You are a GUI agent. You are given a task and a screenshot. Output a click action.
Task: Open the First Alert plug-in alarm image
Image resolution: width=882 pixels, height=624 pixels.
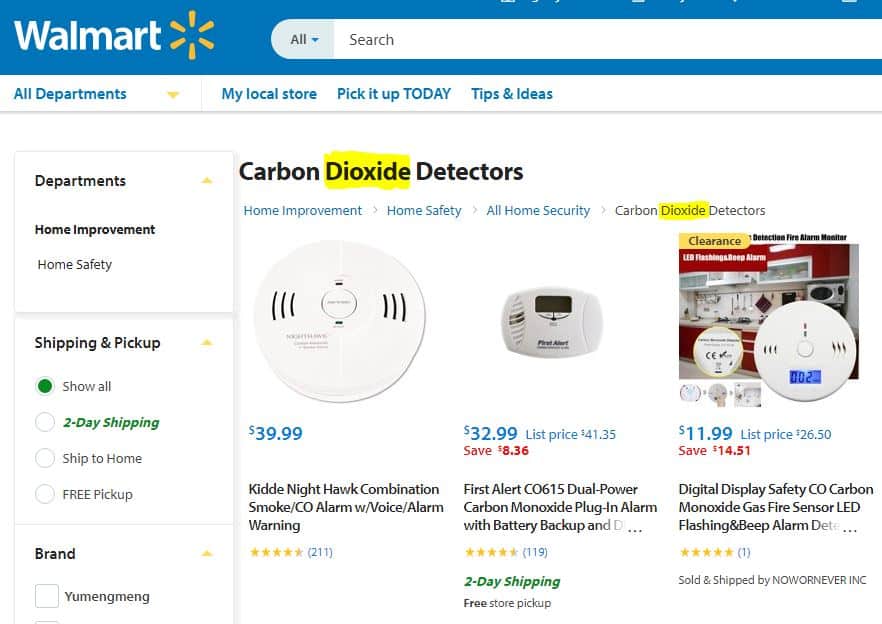click(x=554, y=322)
